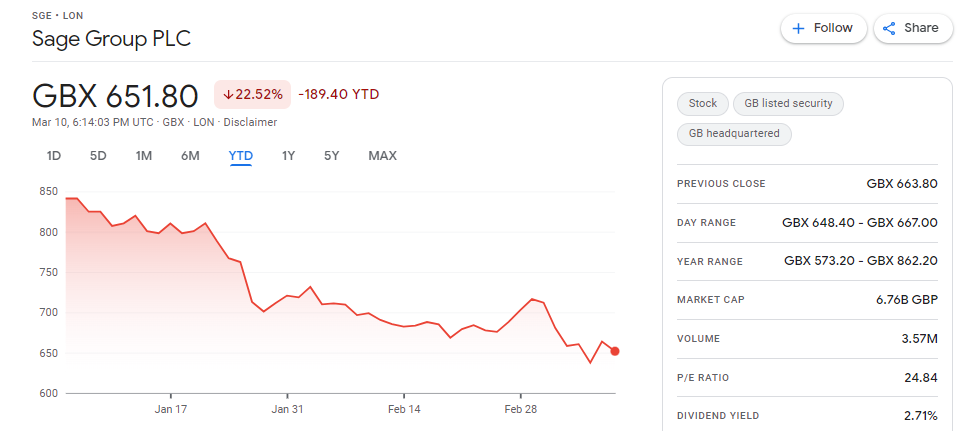Click the Stock tag chip
The width and height of the screenshot is (962, 431).
pos(702,104)
